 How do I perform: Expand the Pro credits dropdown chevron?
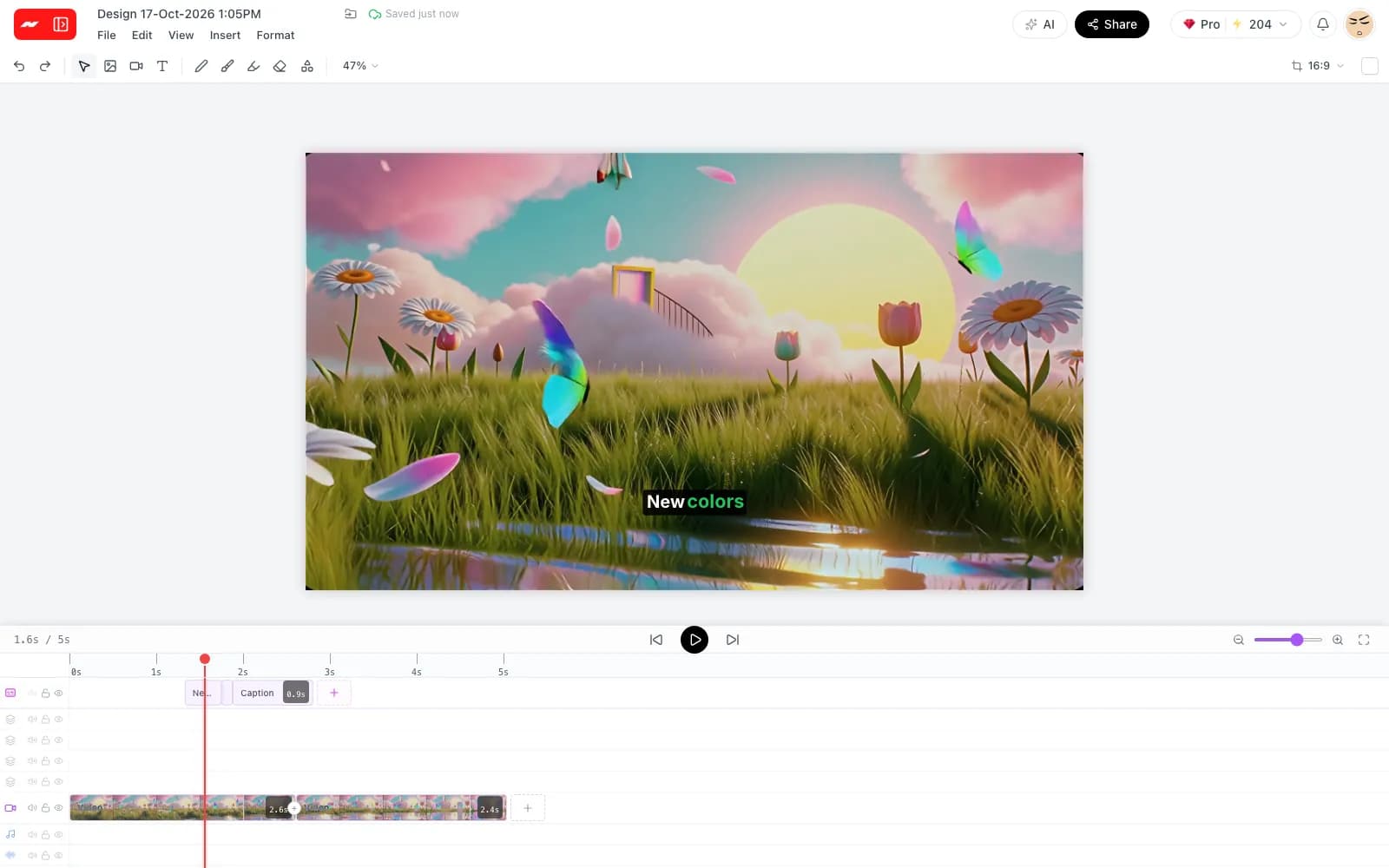click(x=1283, y=24)
